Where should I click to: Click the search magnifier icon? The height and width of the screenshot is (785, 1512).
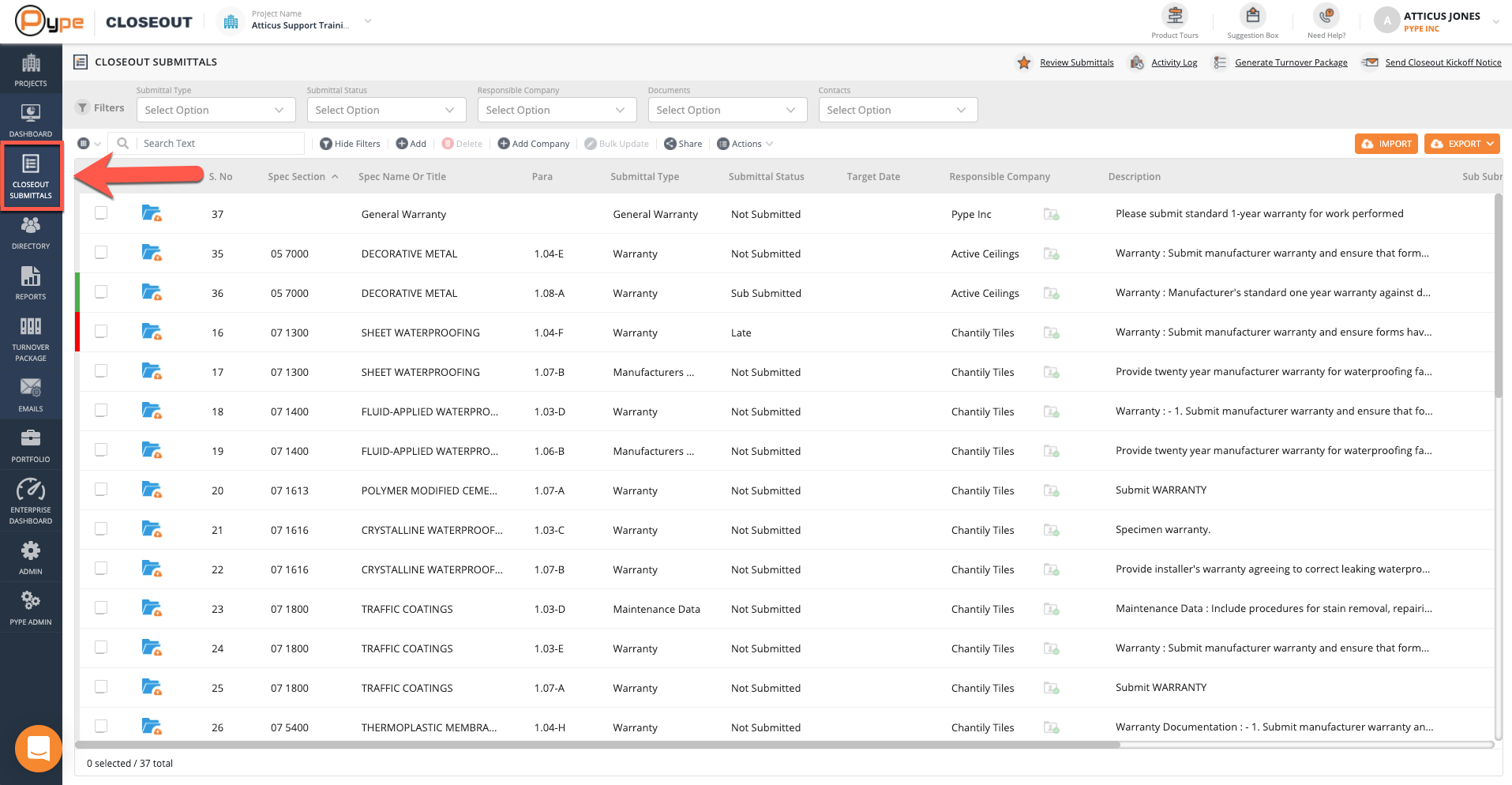[123, 143]
